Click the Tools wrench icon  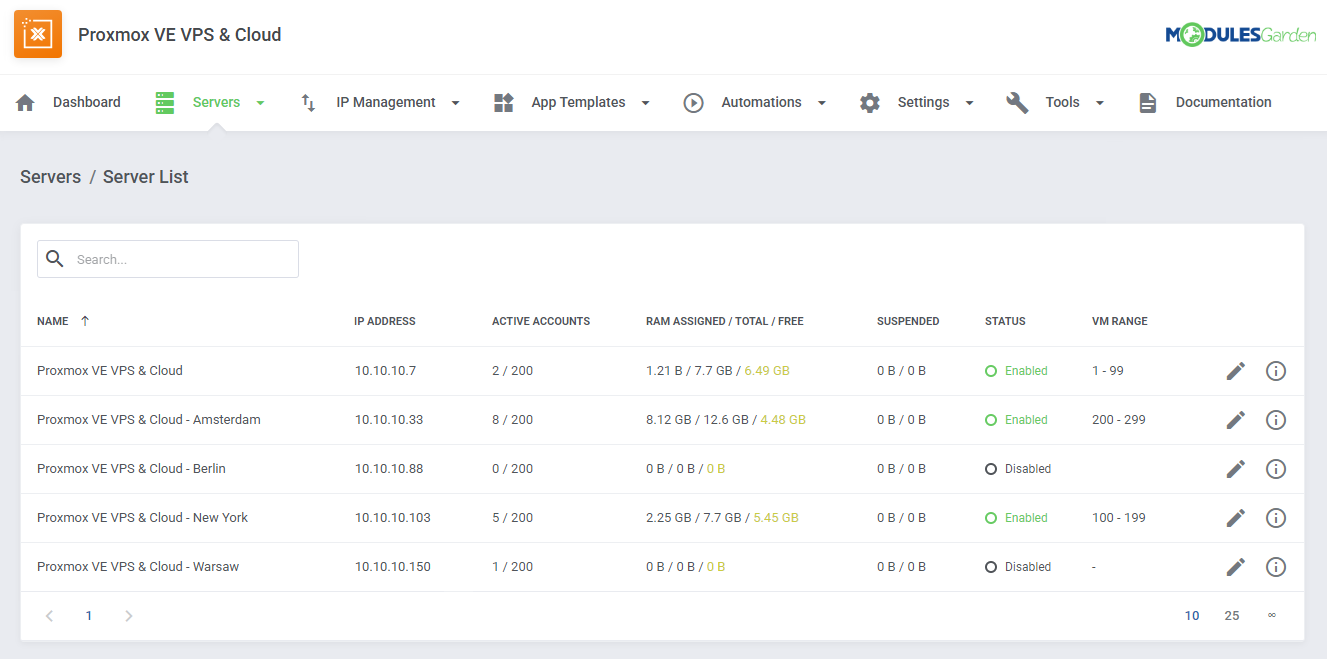1017,102
